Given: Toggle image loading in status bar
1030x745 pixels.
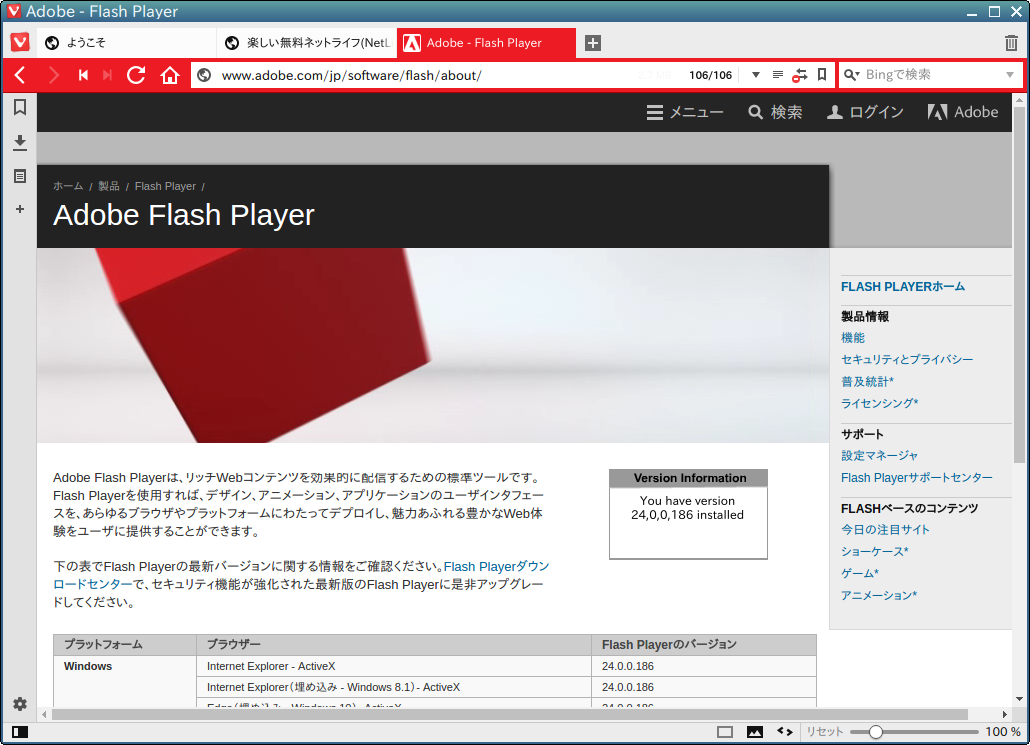Looking at the screenshot, I should click(755, 732).
